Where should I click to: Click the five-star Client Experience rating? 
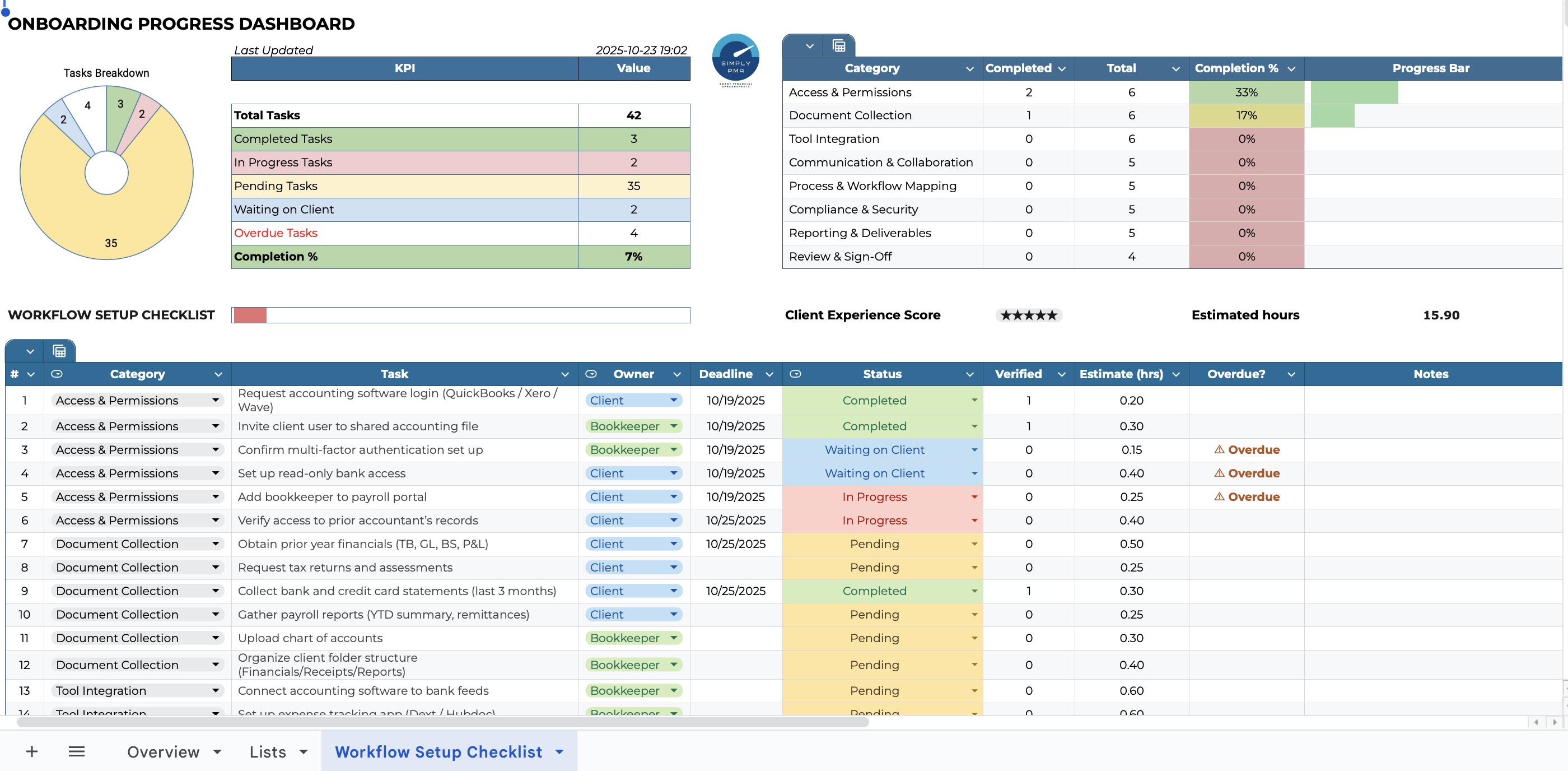click(x=1029, y=315)
